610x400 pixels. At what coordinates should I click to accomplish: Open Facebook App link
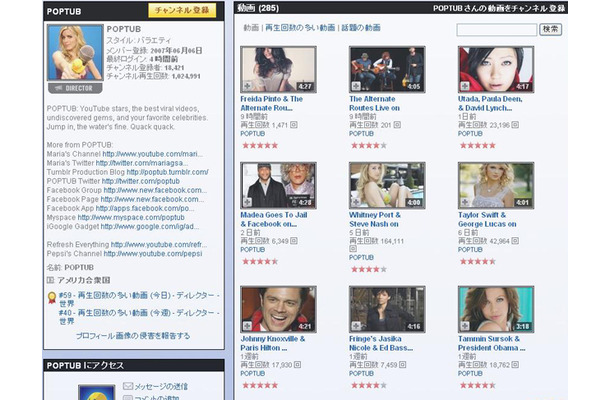point(145,208)
